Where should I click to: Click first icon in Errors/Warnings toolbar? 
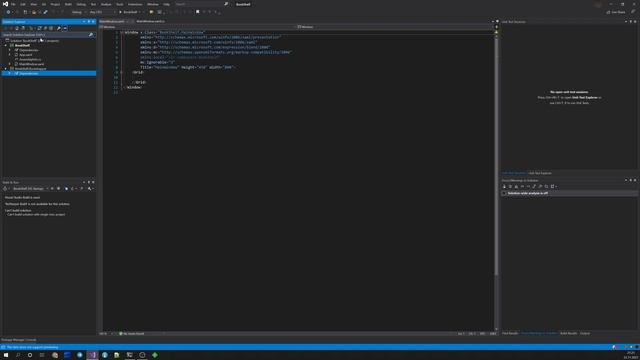(x=504, y=187)
